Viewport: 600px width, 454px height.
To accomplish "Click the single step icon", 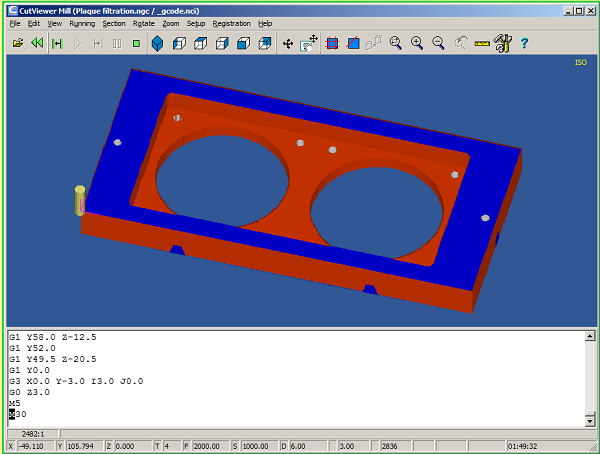I will [98, 43].
